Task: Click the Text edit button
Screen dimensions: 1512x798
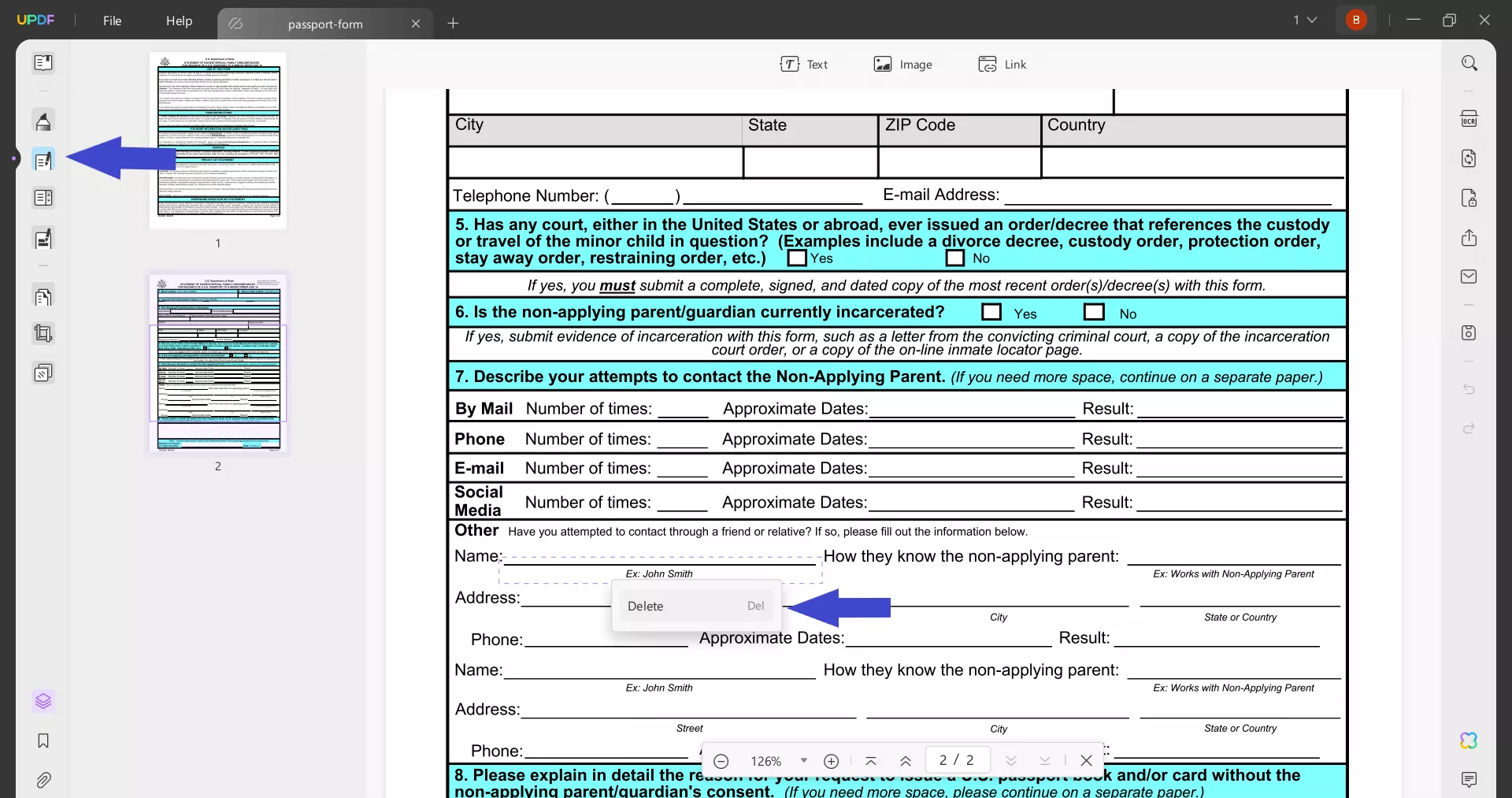Action: 804,65
